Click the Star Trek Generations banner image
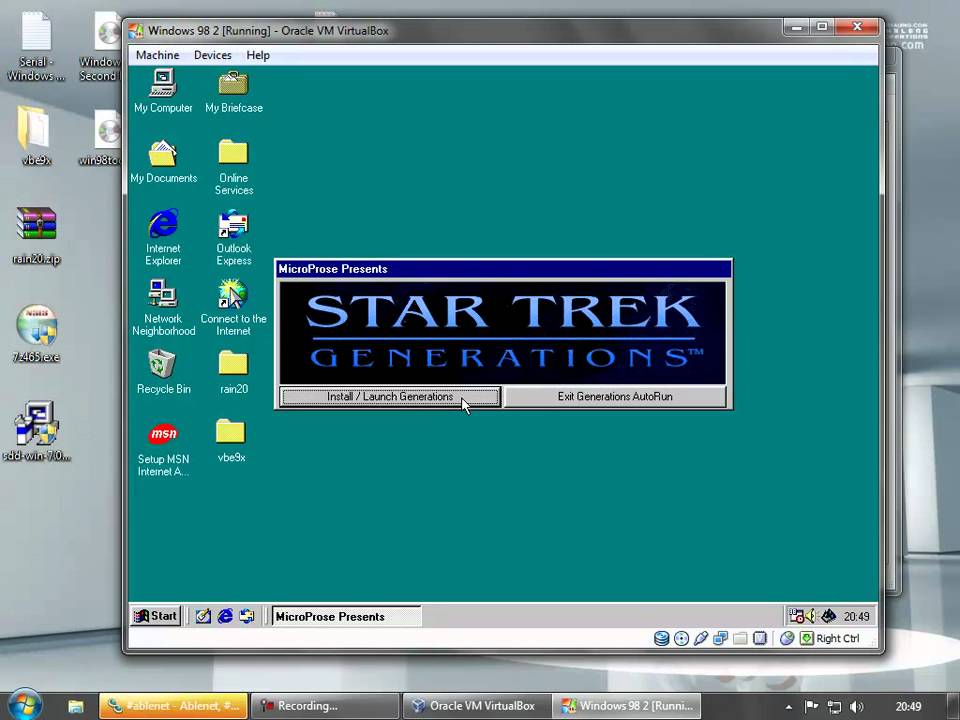 click(x=503, y=333)
